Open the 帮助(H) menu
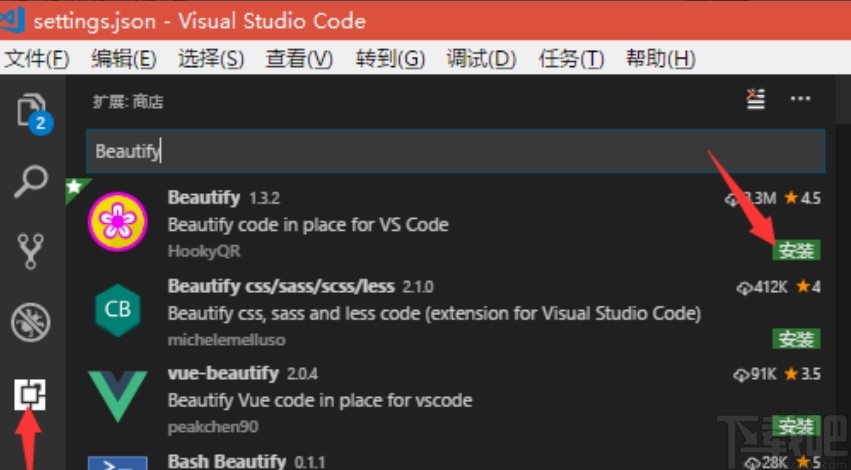851x470 pixels. pyautogui.click(x=661, y=59)
